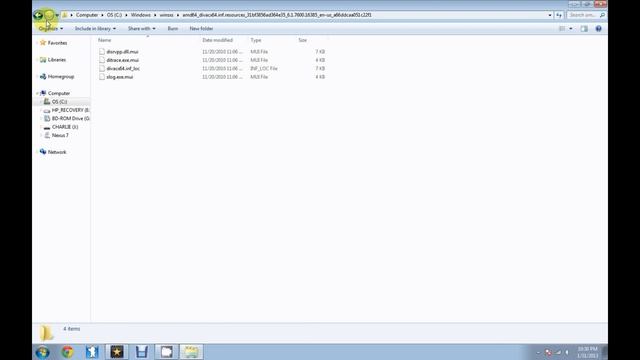Collapse the Computer tree node arrow
This screenshot has width=640, height=360.
37,93
